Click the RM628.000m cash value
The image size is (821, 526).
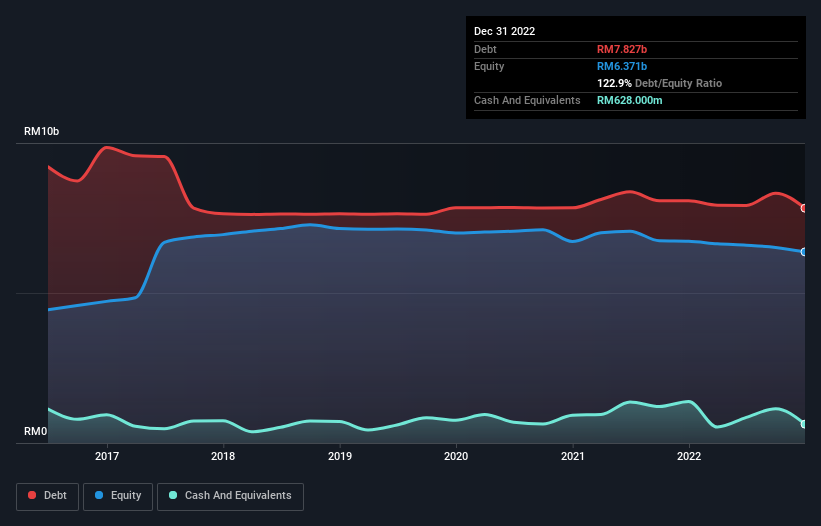[629, 100]
